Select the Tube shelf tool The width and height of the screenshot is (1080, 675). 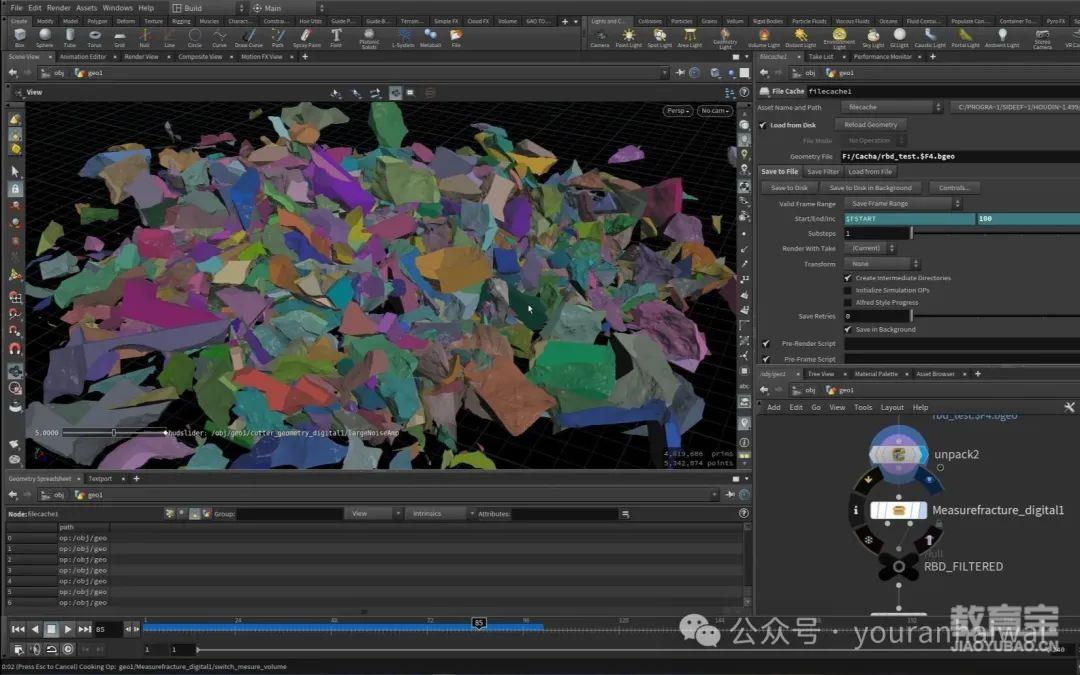coord(70,37)
